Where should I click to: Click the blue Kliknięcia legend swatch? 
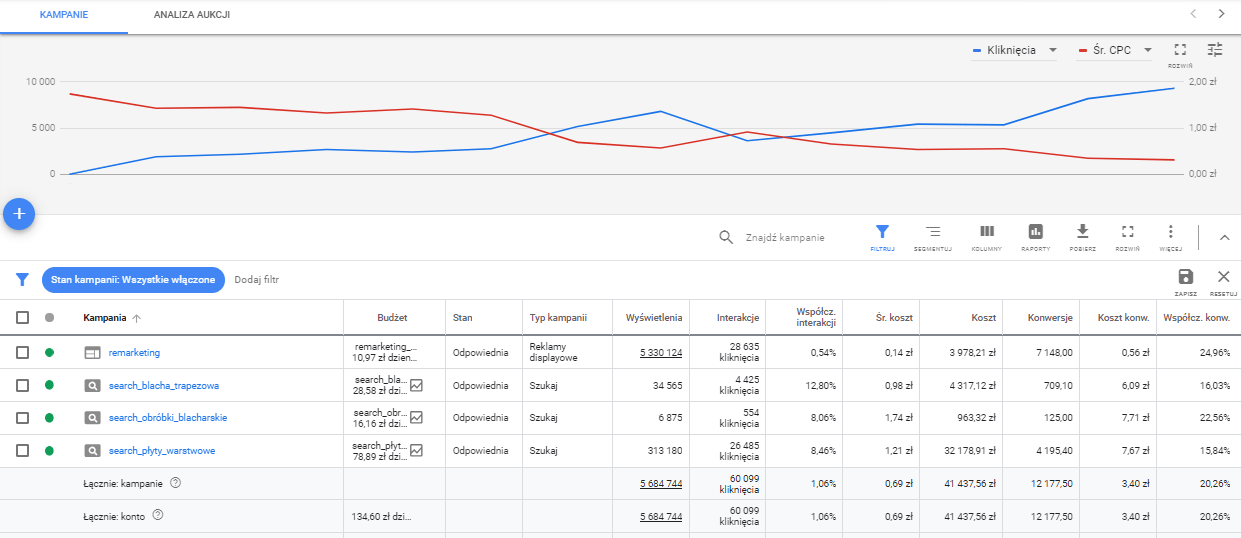(977, 50)
